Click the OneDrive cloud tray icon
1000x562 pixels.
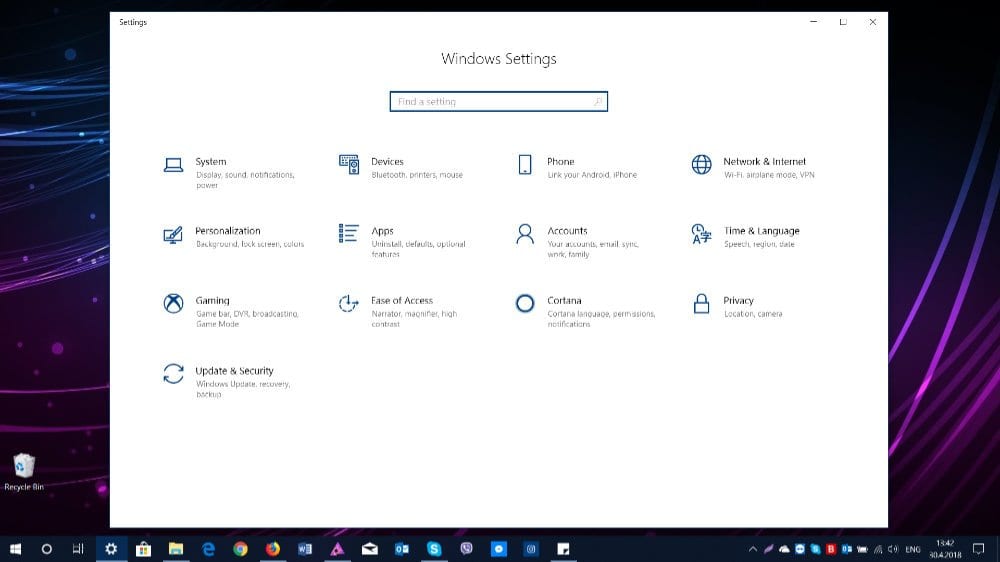point(784,549)
